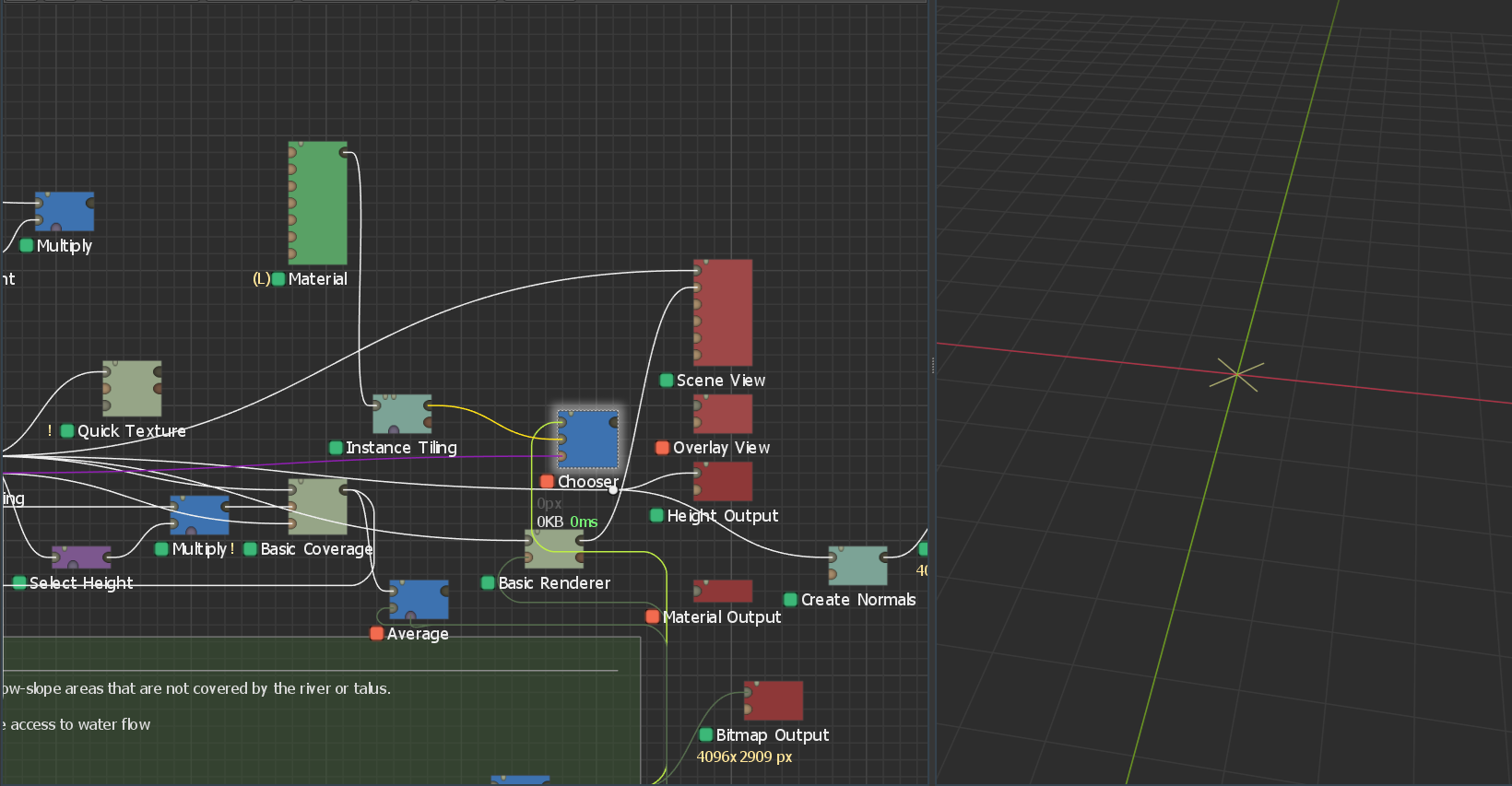Select the Create Normals node
Image resolution: width=1512 pixels, height=786 pixels.
coord(857,565)
